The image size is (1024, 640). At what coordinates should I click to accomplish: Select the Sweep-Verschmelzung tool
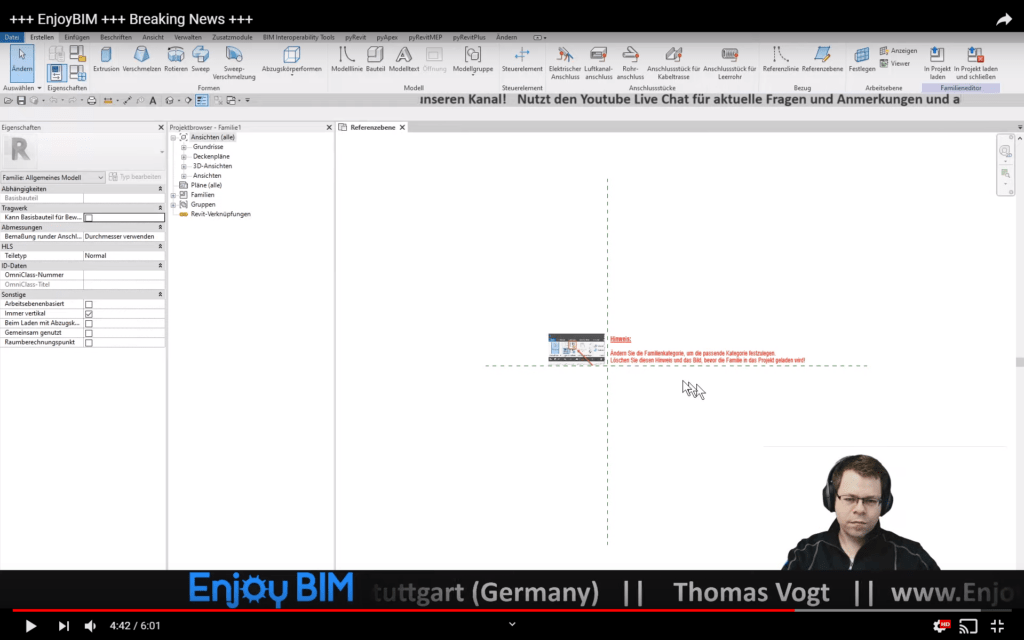coord(234,63)
